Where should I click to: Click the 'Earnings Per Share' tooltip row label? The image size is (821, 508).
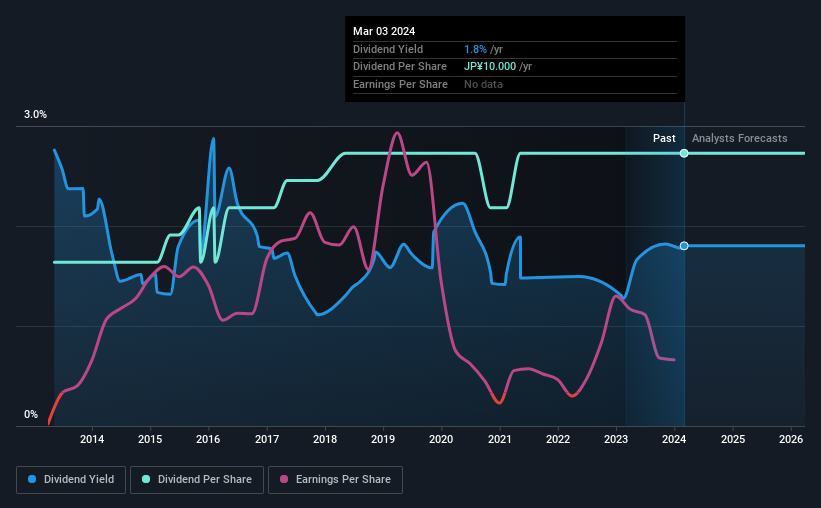(x=401, y=84)
